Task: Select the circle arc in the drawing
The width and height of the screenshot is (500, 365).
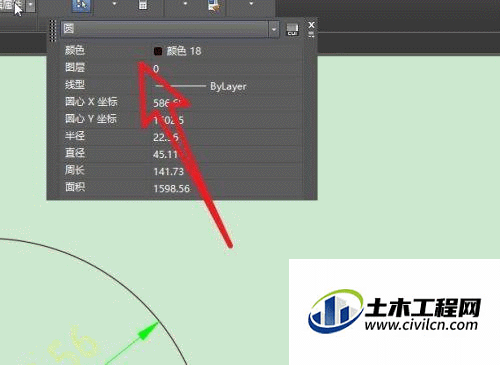Action: pyautogui.click(x=114, y=279)
